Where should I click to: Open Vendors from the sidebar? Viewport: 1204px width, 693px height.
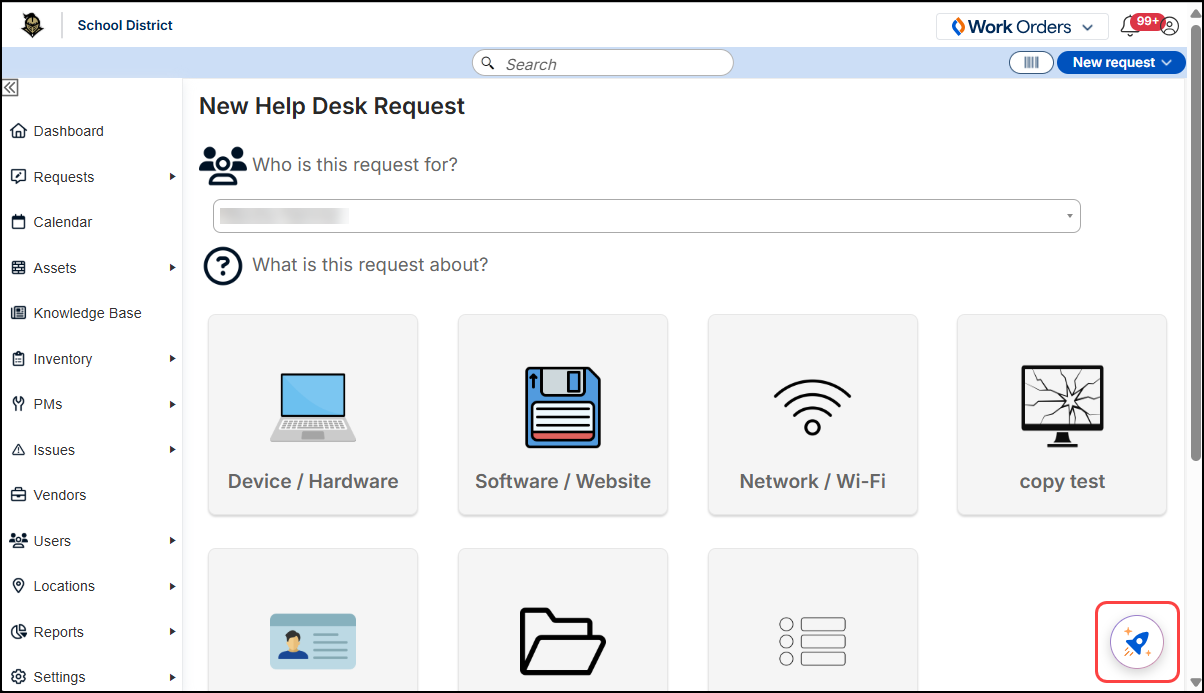point(60,495)
